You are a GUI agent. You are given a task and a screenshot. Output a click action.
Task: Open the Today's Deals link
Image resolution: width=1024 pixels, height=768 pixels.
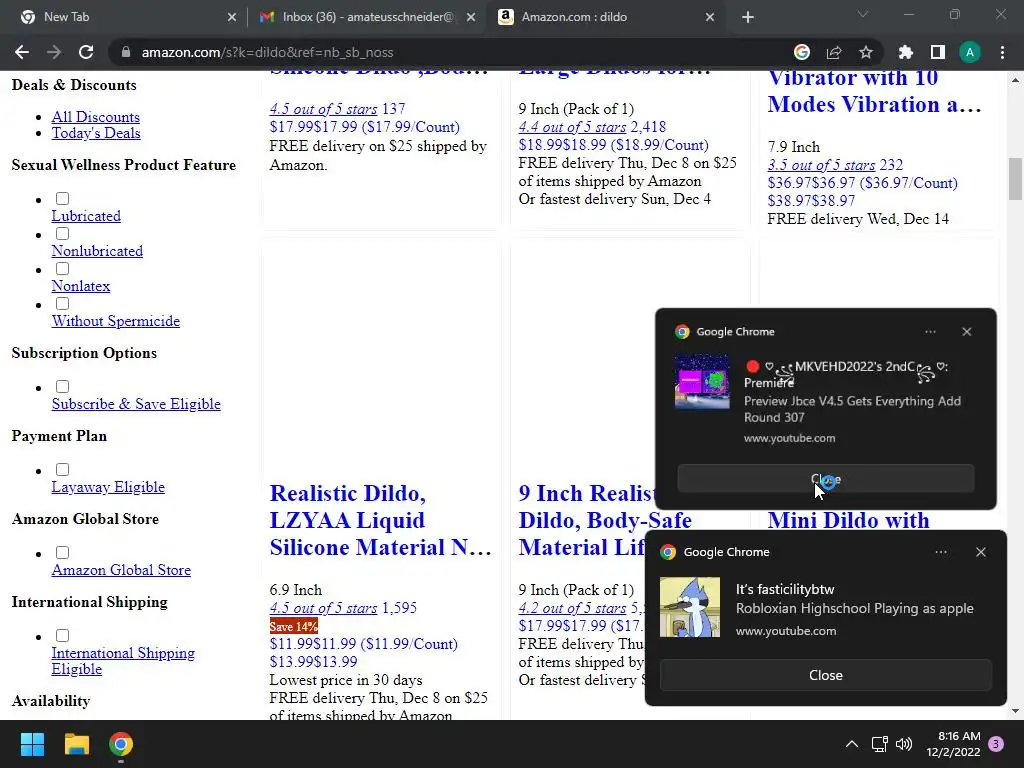point(96,133)
